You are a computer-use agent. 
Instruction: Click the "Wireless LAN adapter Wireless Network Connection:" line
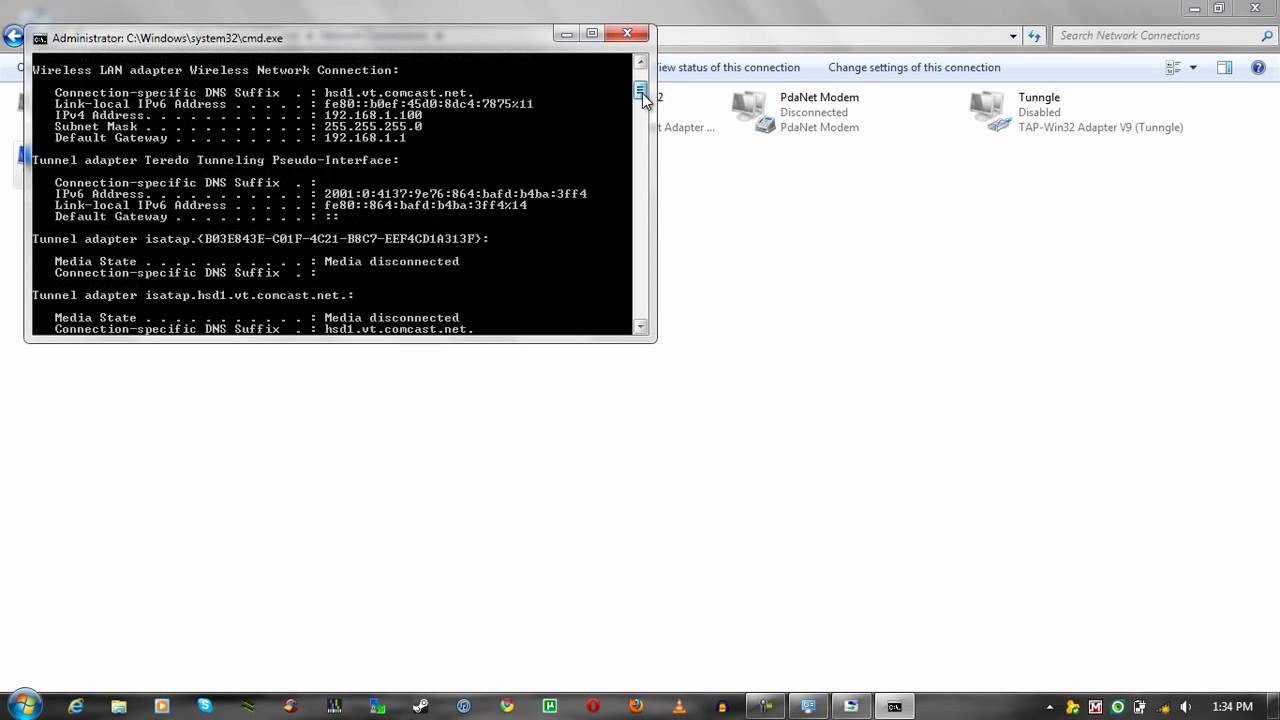pos(215,70)
